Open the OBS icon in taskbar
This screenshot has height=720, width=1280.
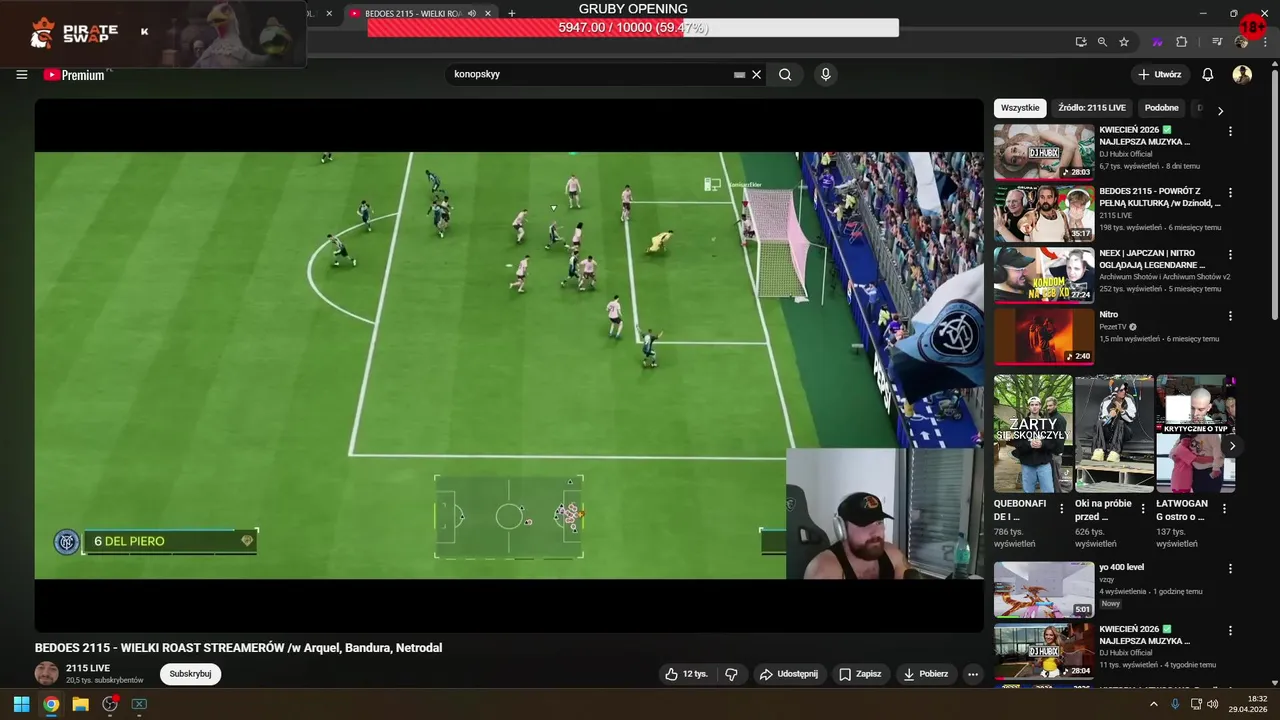pyautogui.click(x=110, y=704)
